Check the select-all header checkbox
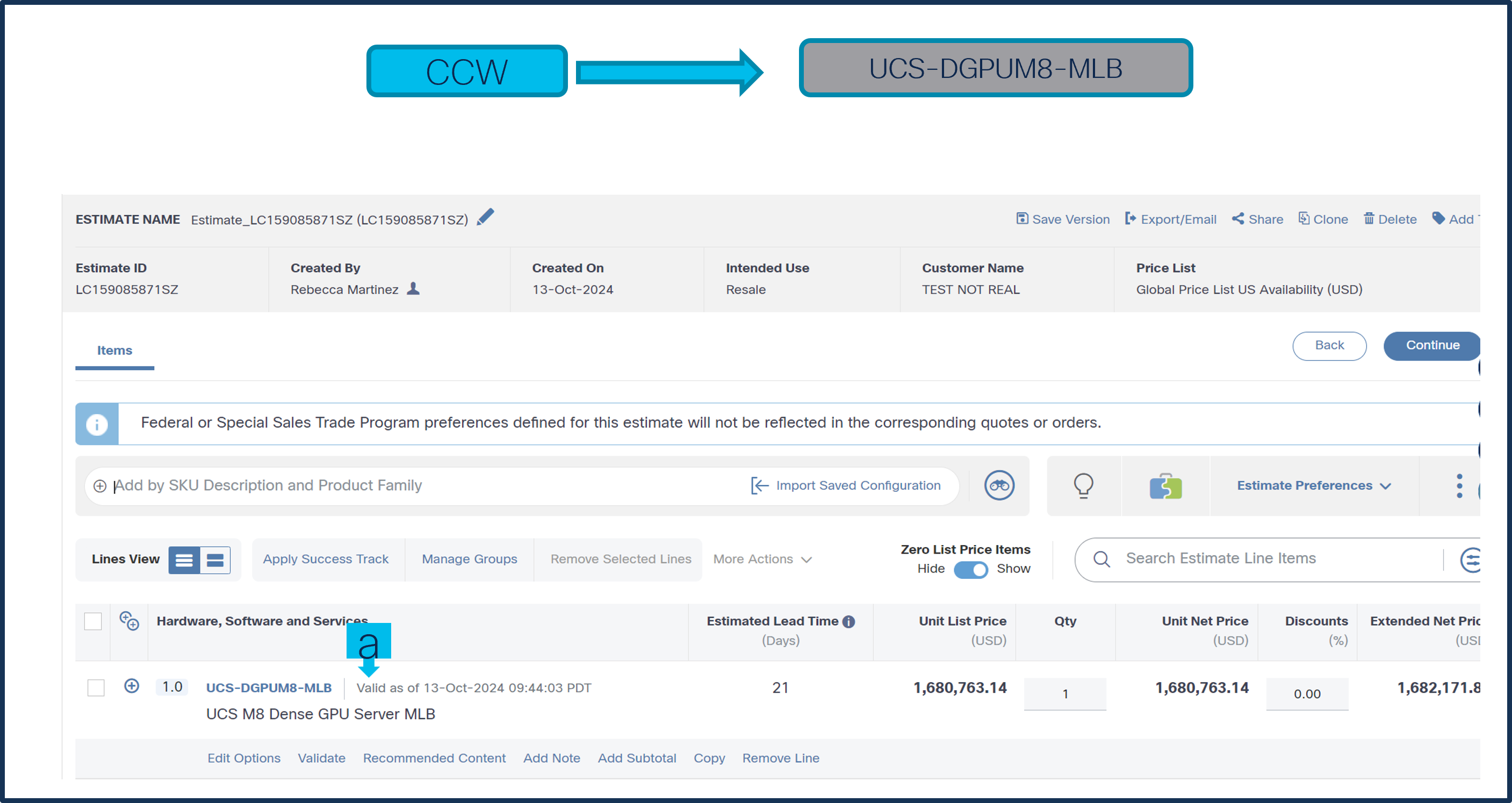 [93, 621]
